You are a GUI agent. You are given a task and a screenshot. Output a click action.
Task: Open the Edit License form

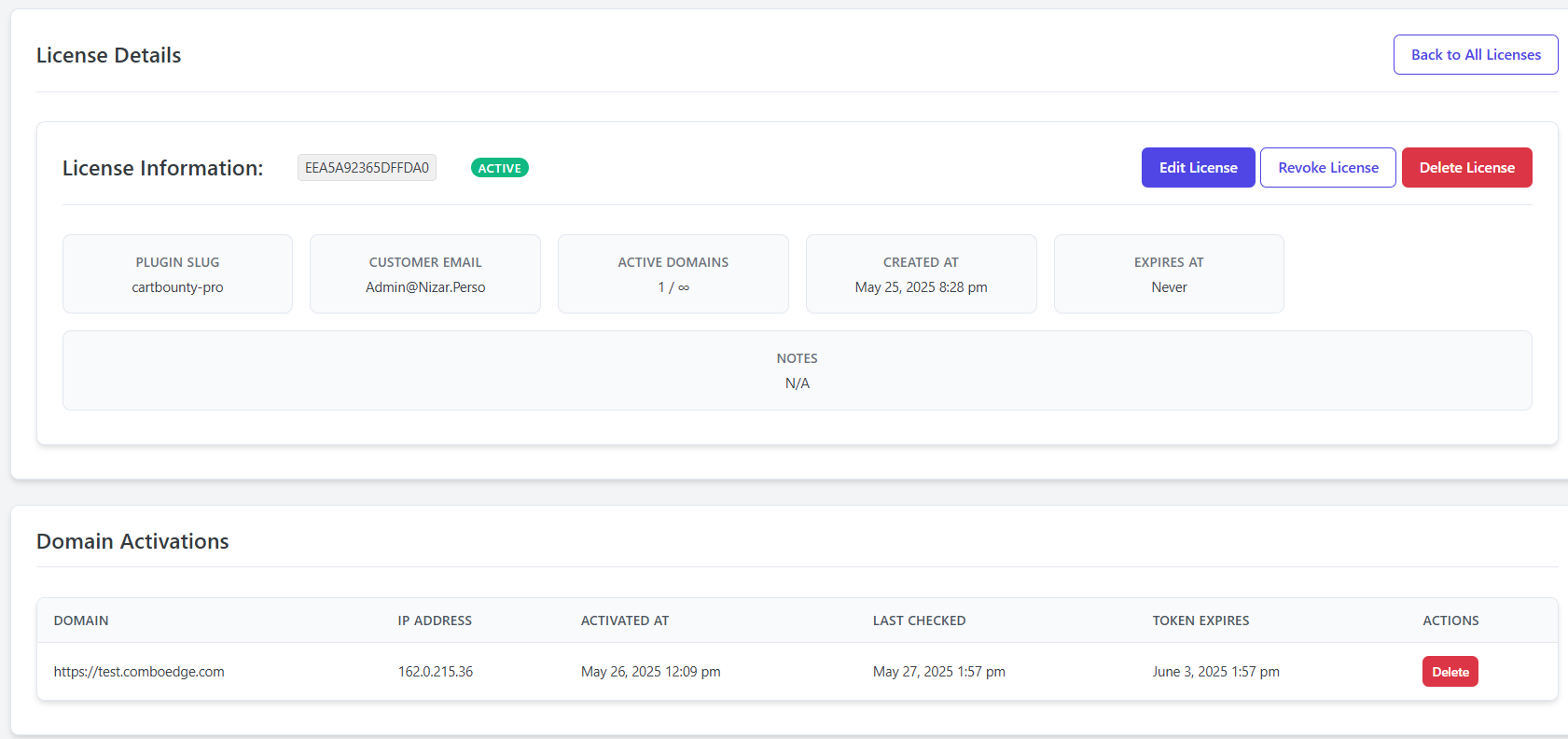pyautogui.click(x=1198, y=168)
